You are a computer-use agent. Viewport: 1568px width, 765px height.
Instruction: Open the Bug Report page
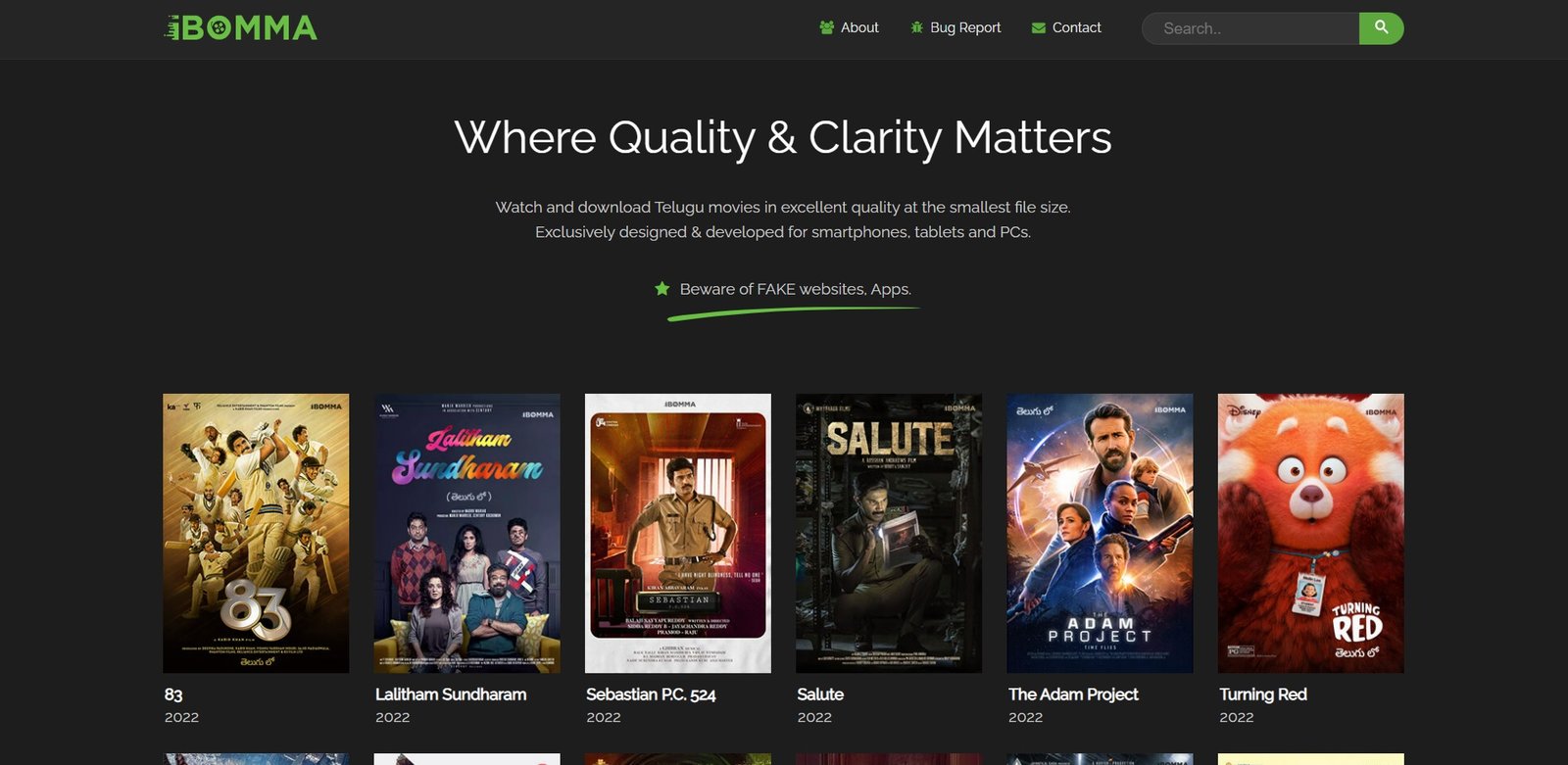click(x=965, y=27)
